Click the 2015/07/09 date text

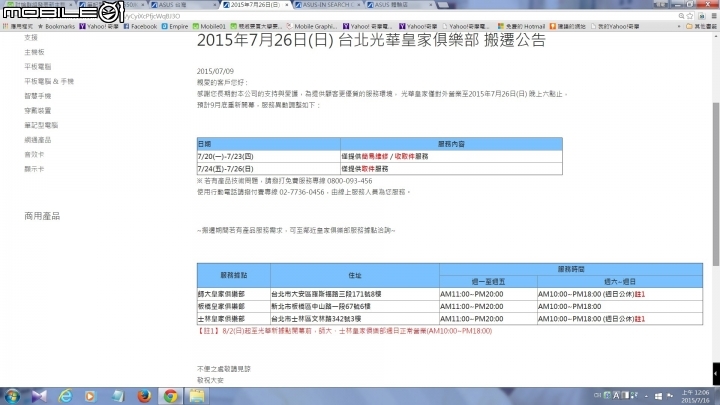coord(215,71)
